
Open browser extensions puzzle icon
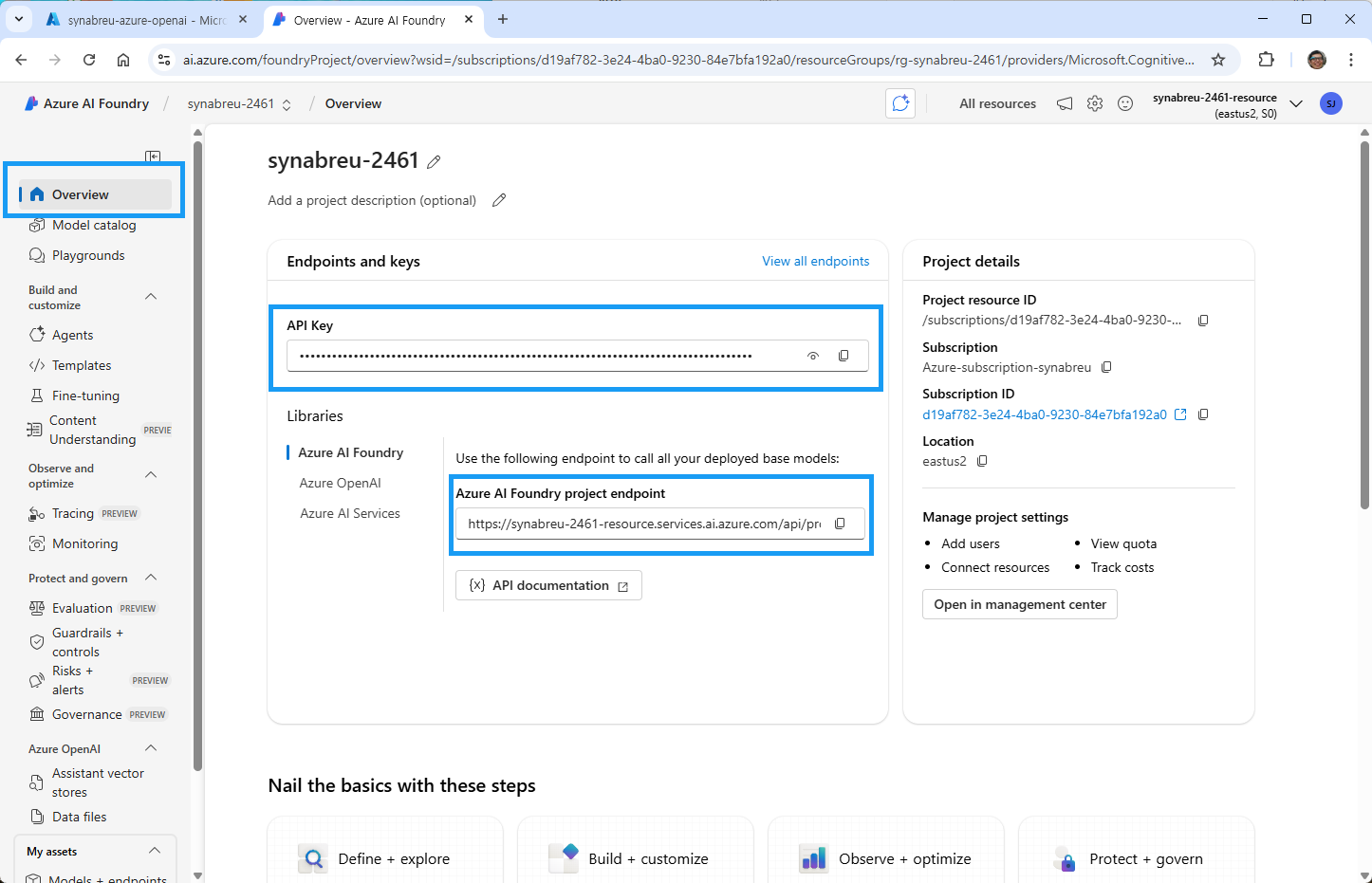click(1266, 60)
